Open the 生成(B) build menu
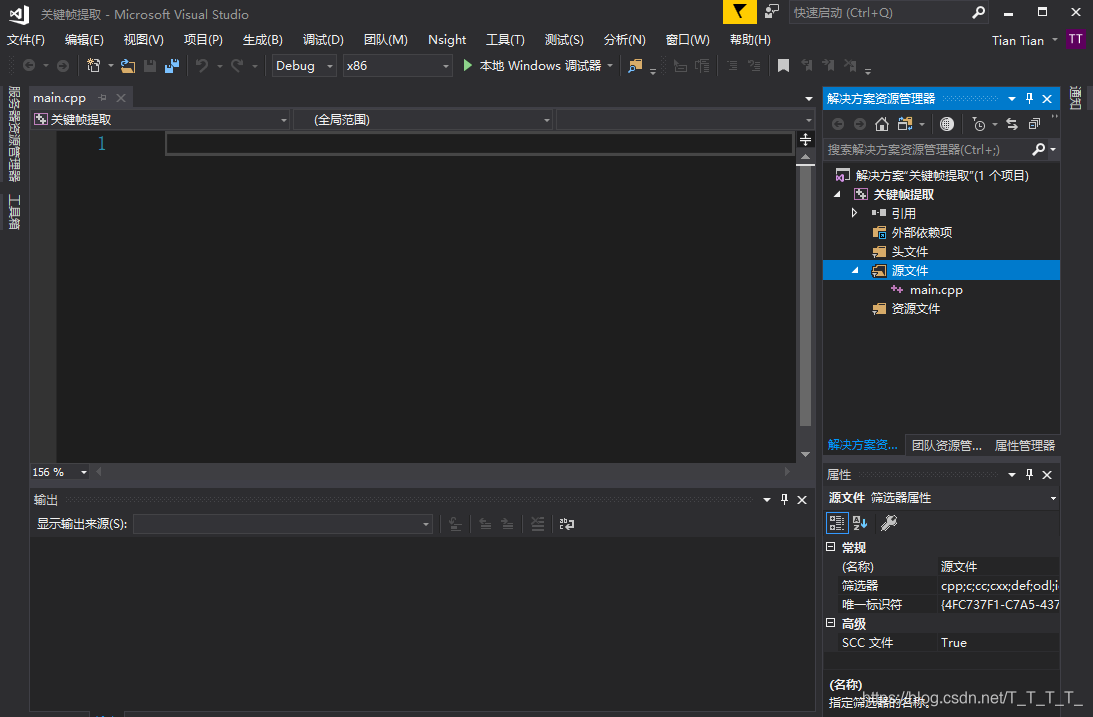The width and height of the screenshot is (1093, 717). click(x=263, y=40)
